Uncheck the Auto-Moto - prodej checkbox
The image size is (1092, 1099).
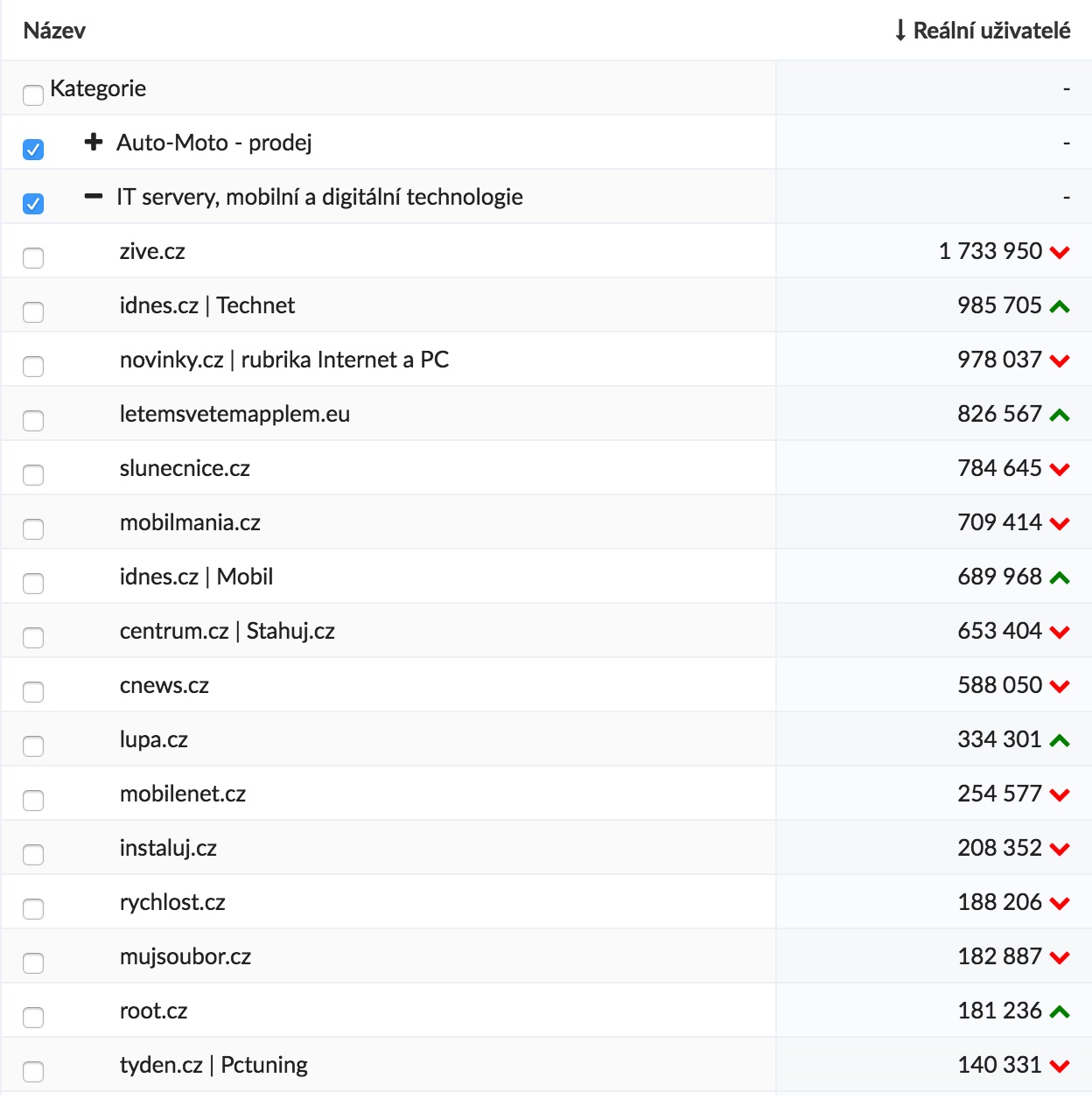click(33, 150)
